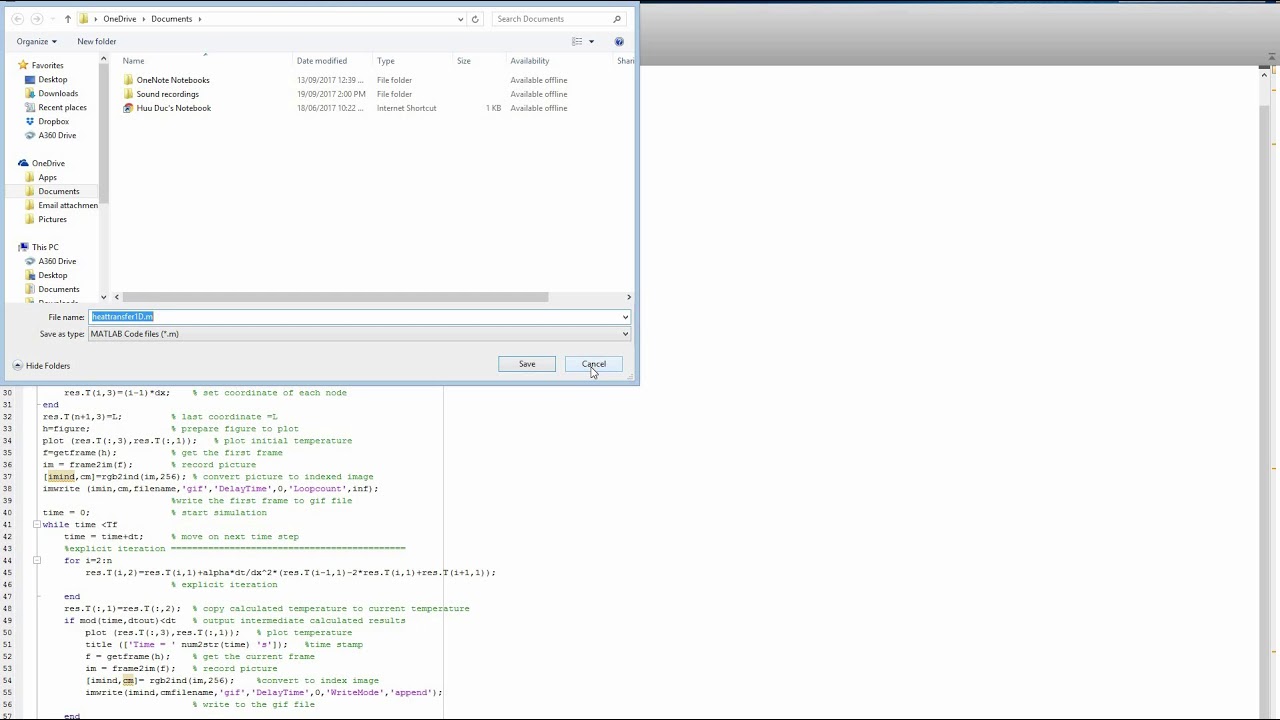Click the imwrite call on line 38
The image size is (1280, 720).
pos(211,489)
